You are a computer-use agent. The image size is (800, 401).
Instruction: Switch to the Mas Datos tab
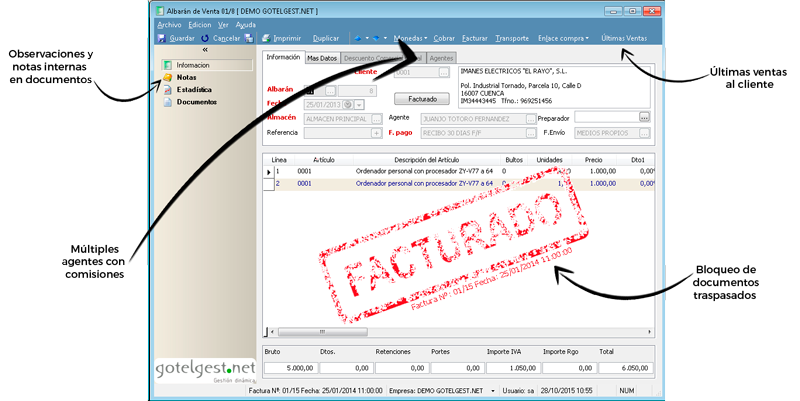(322, 58)
